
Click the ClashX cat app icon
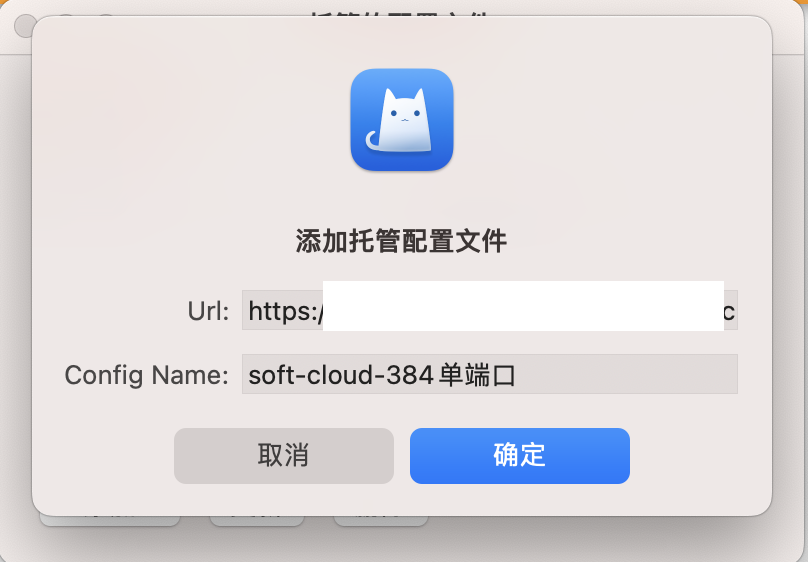point(402,120)
